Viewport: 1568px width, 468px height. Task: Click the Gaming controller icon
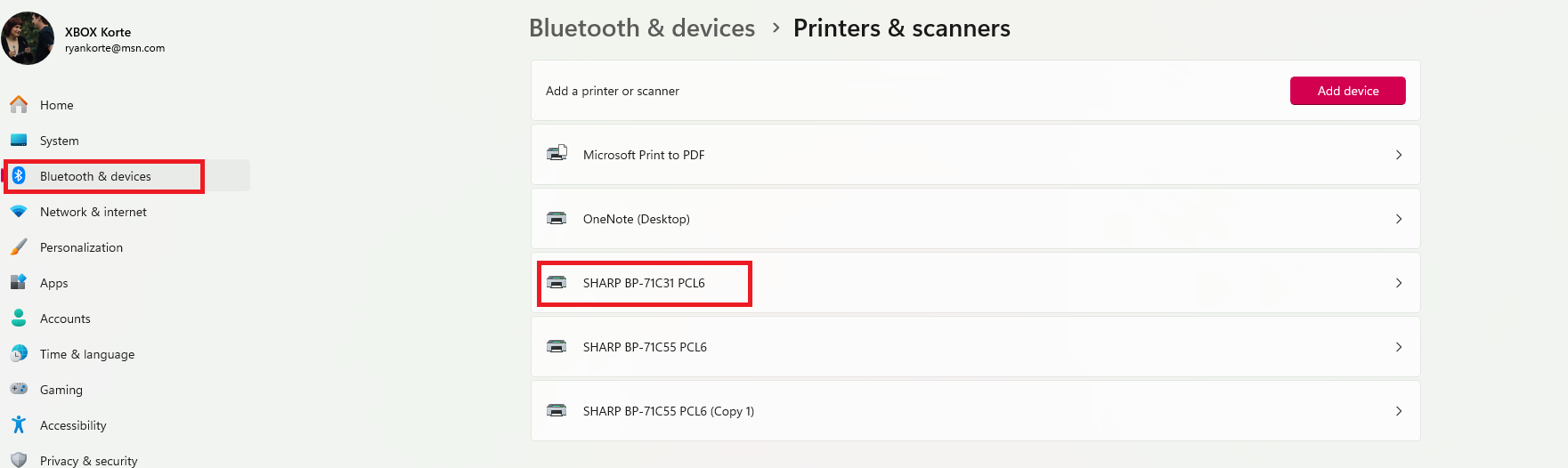coord(19,390)
